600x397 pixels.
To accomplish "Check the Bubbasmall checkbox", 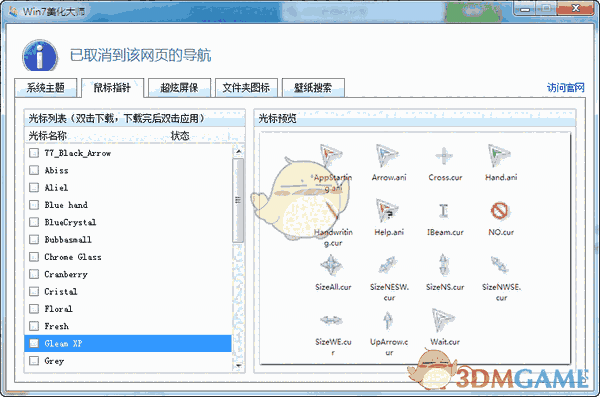I will [x=34, y=240].
